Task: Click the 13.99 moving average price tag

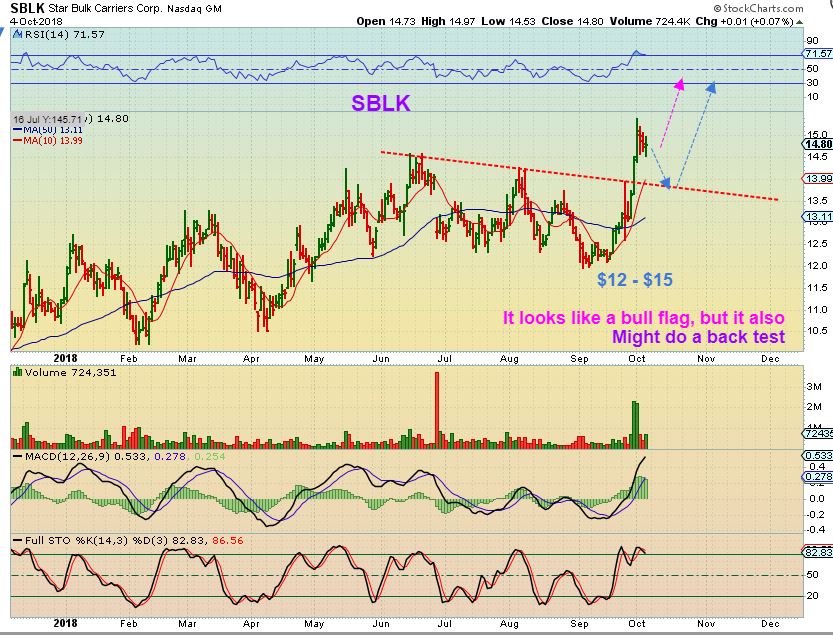Action: point(819,179)
